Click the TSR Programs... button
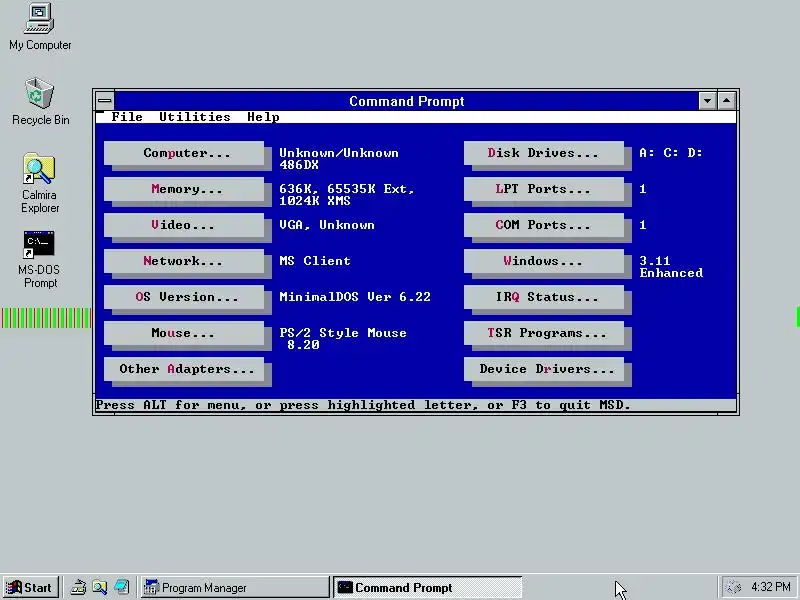Viewport: 800px width, 600px height. click(x=544, y=333)
